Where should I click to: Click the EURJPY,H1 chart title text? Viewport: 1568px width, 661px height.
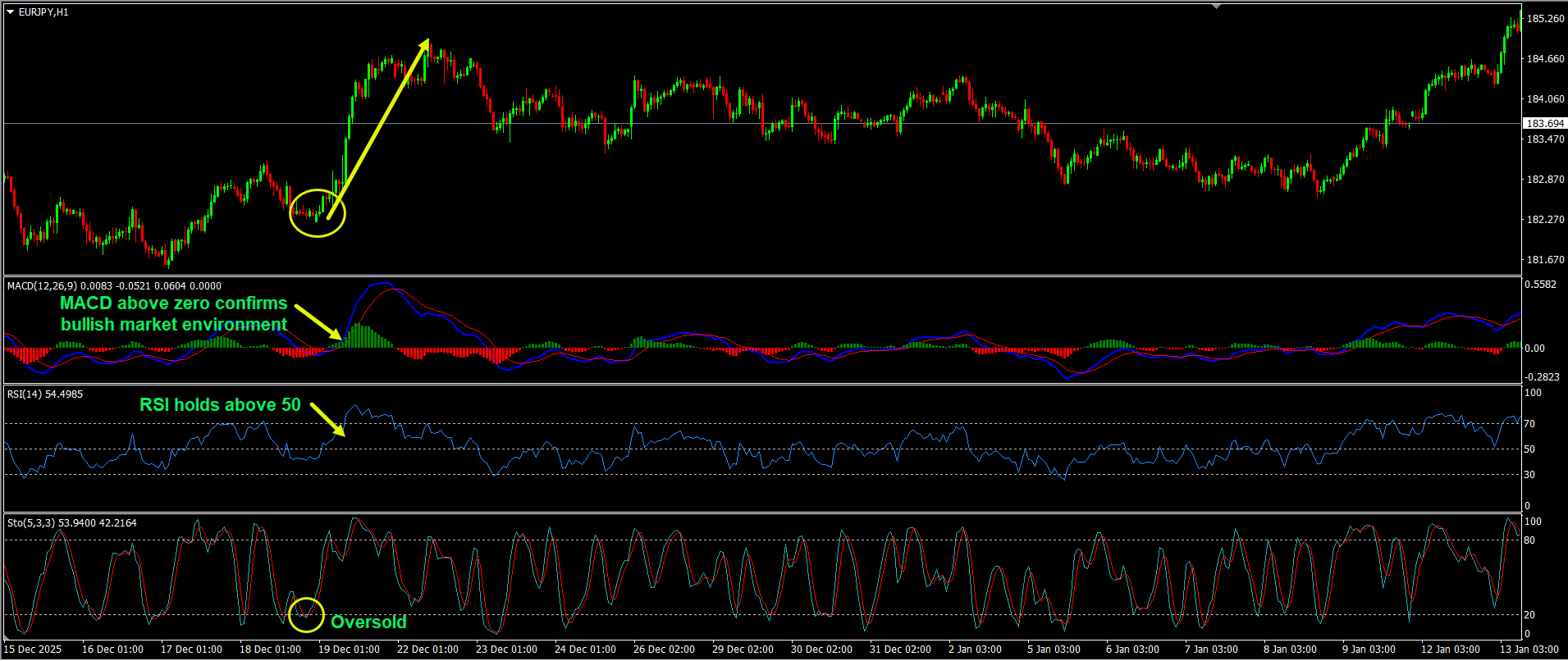[43, 12]
